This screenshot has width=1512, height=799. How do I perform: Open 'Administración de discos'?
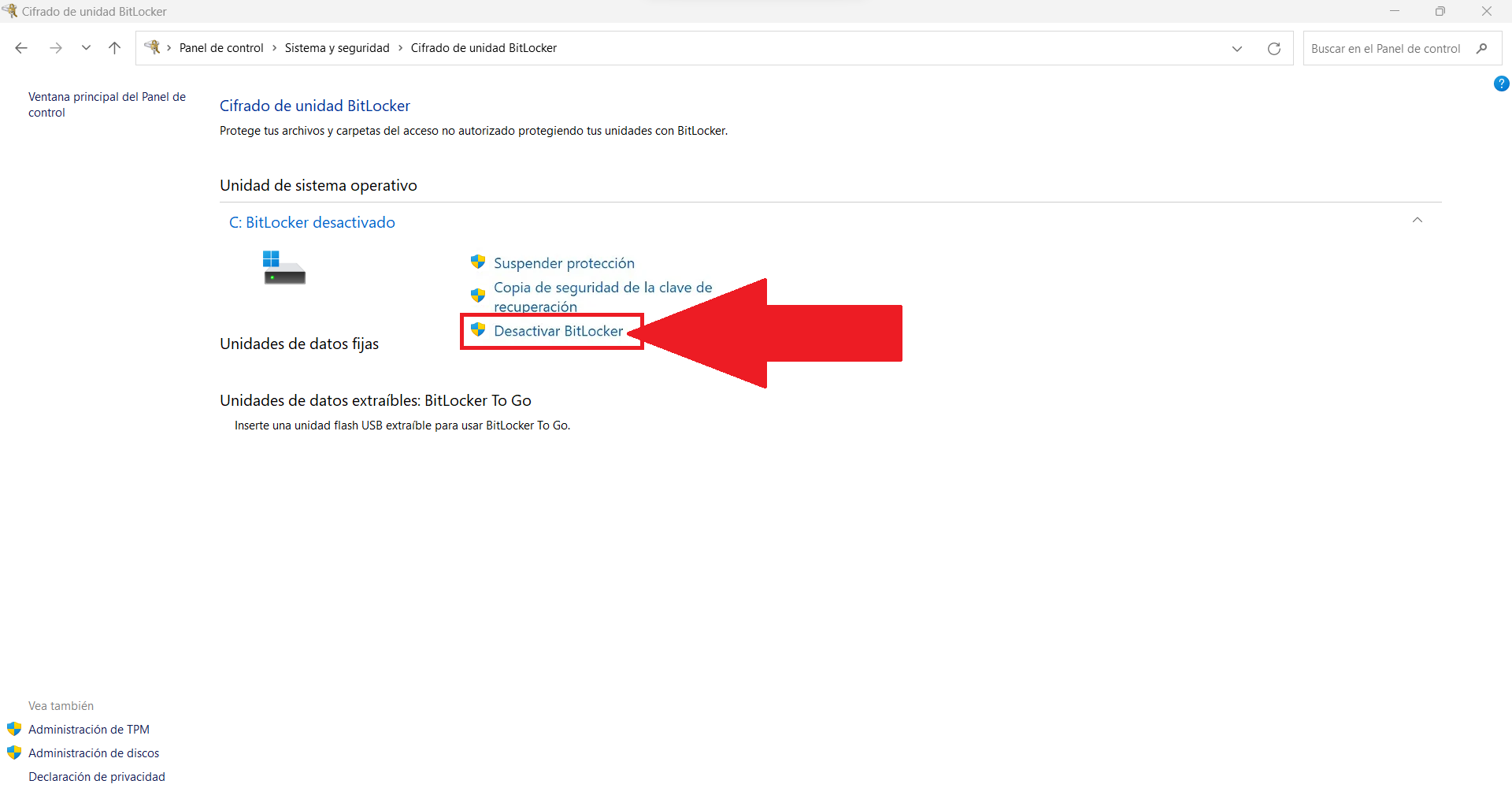[94, 753]
